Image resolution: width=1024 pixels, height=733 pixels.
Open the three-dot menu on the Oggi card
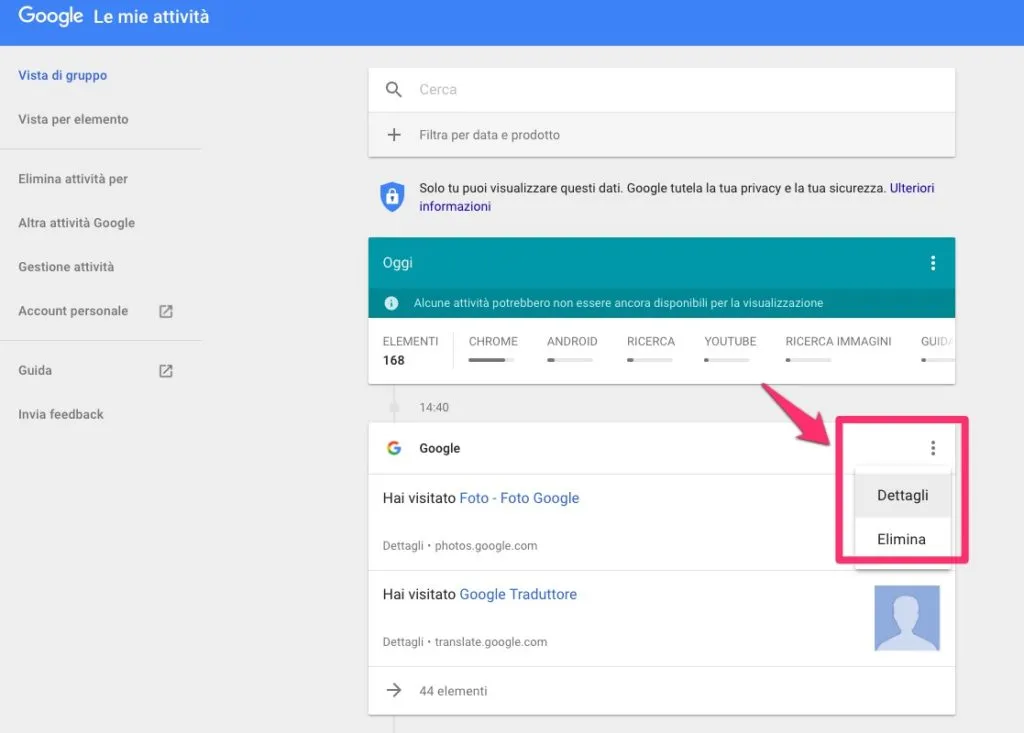coord(933,263)
